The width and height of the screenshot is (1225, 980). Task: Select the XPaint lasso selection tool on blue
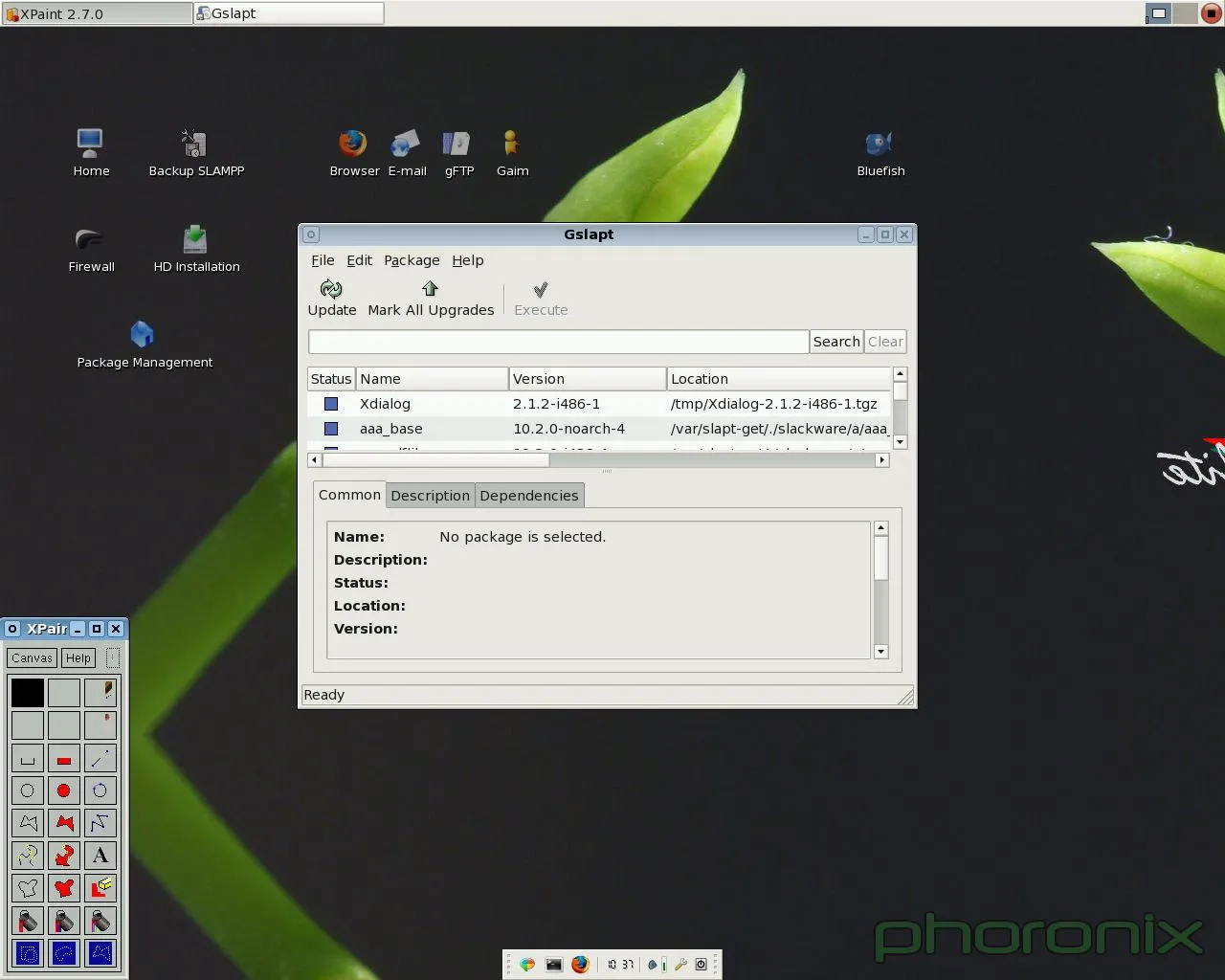tap(64, 953)
